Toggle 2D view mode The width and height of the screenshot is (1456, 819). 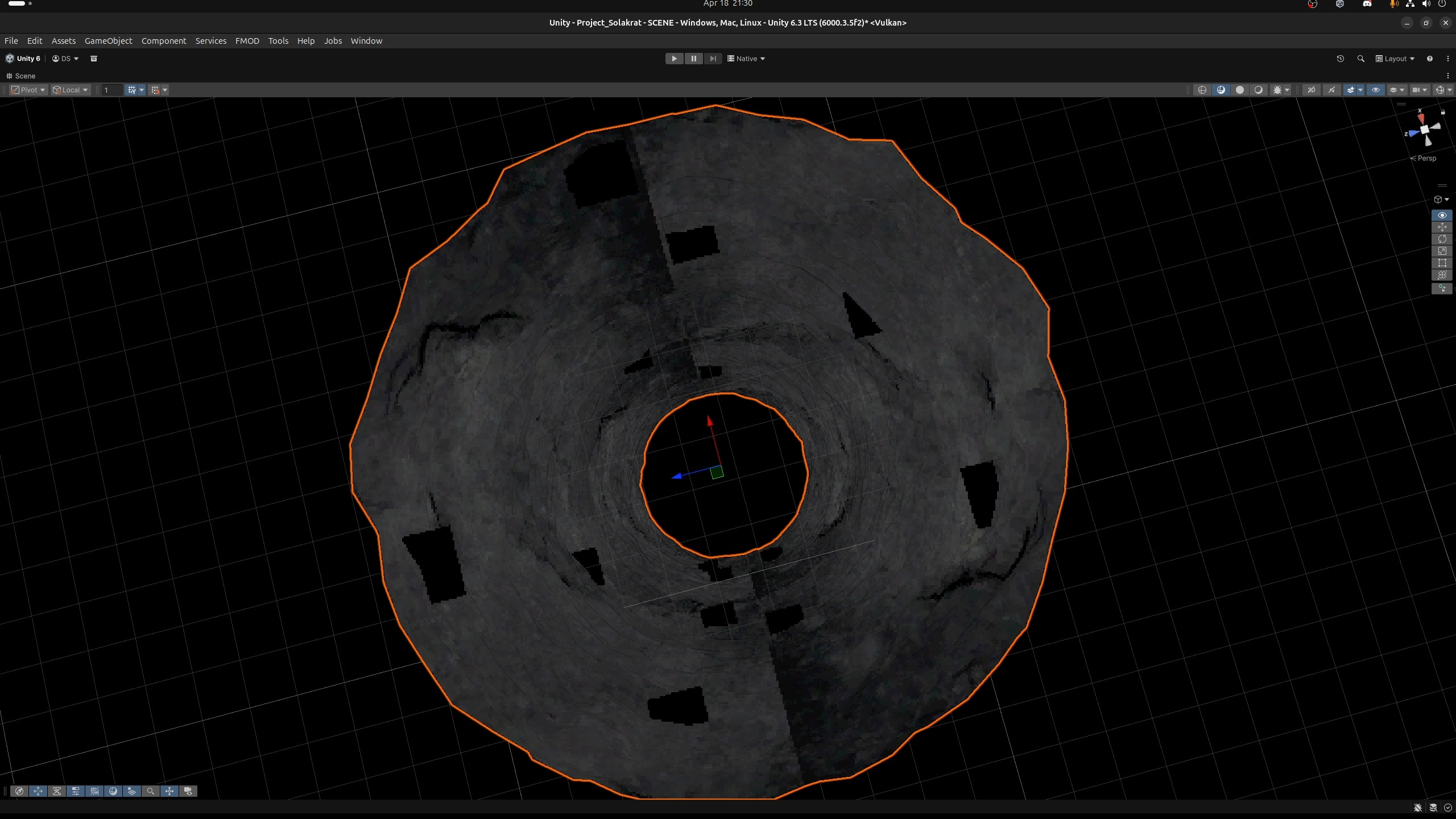(1311, 90)
